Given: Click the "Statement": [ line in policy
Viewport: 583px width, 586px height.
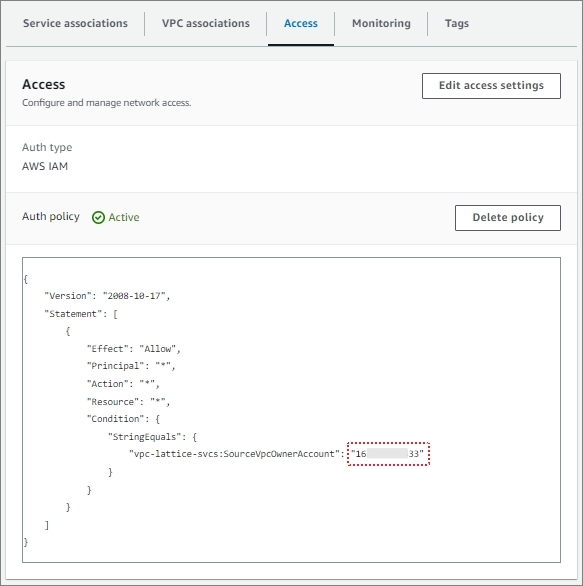Looking at the screenshot, I should tap(81, 314).
